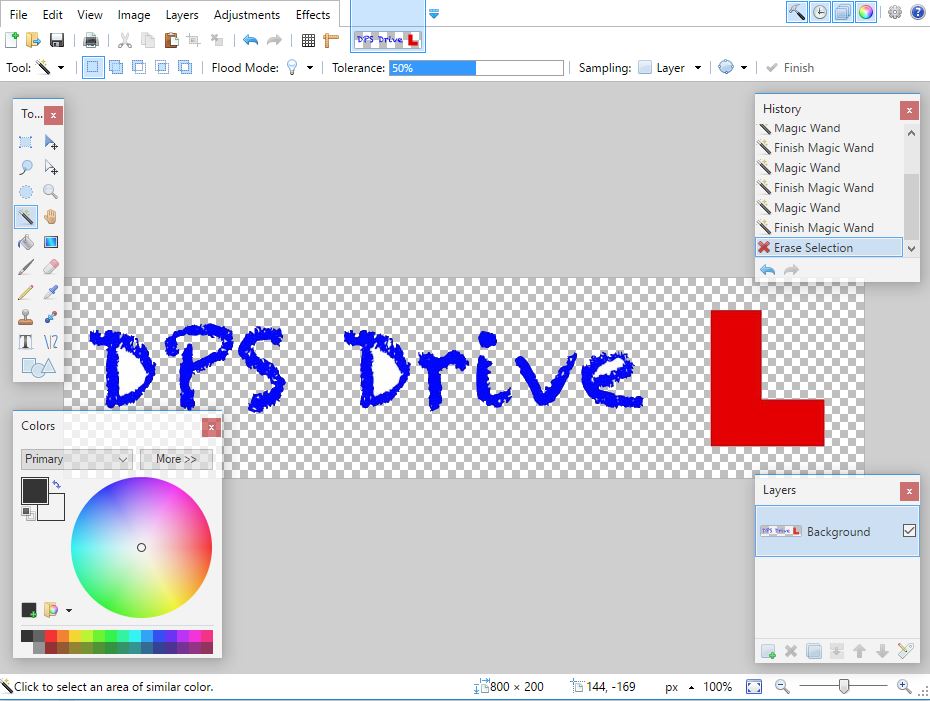This screenshot has width=930, height=701.
Task: Select the Text tool
Action: pyautogui.click(x=26, y=342)
